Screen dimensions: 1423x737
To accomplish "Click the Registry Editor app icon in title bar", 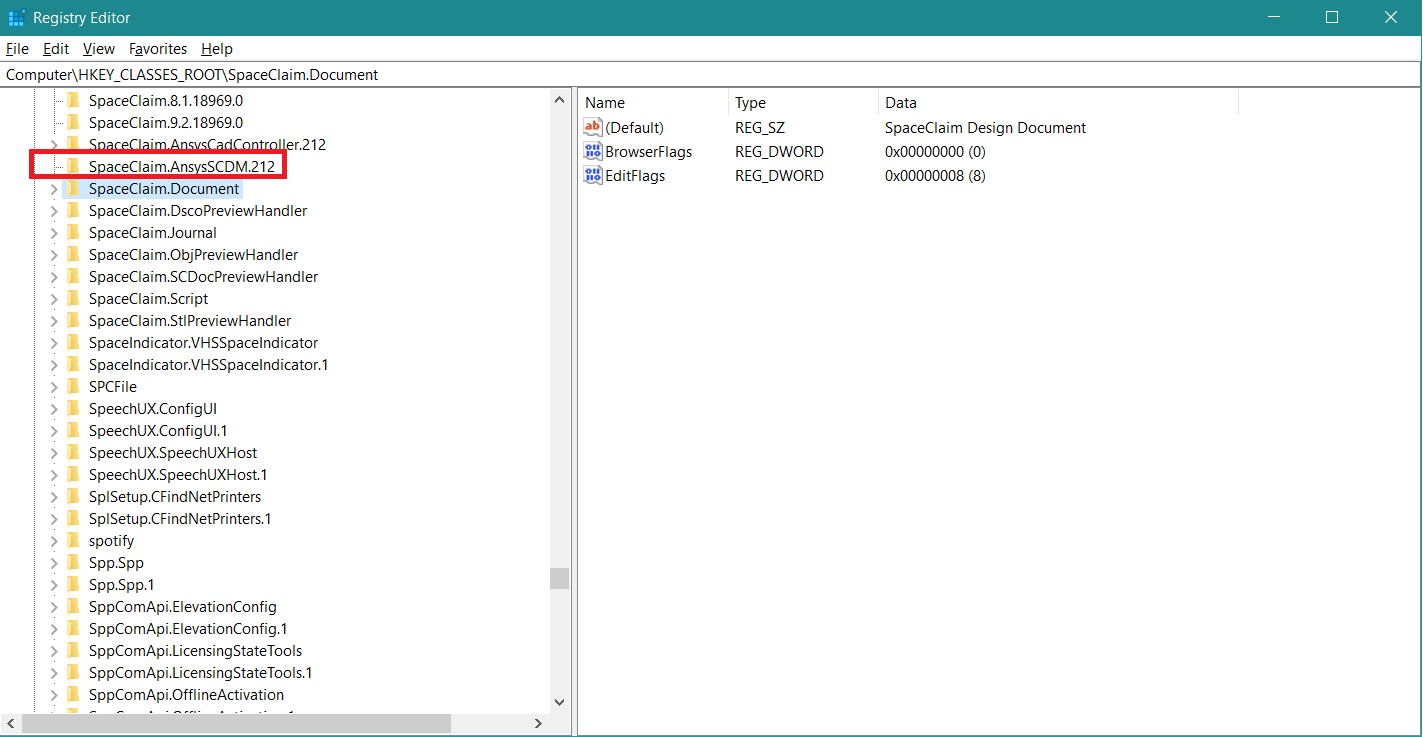I will tap(16, 18).
